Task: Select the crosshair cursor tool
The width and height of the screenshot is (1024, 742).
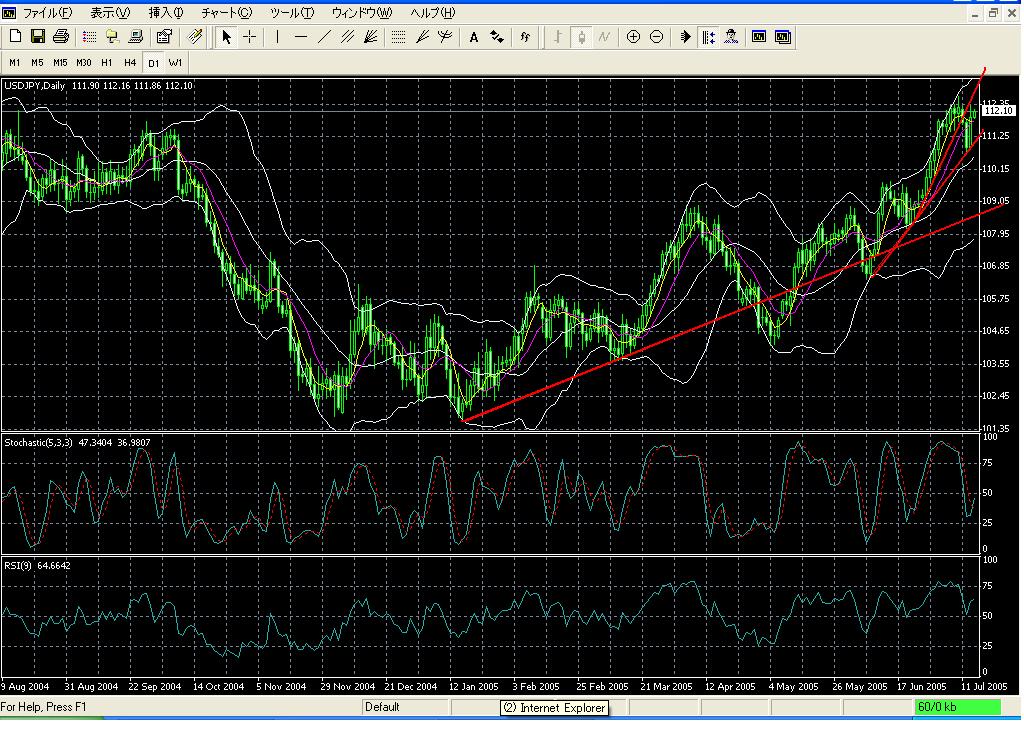Action: point(250,37)
